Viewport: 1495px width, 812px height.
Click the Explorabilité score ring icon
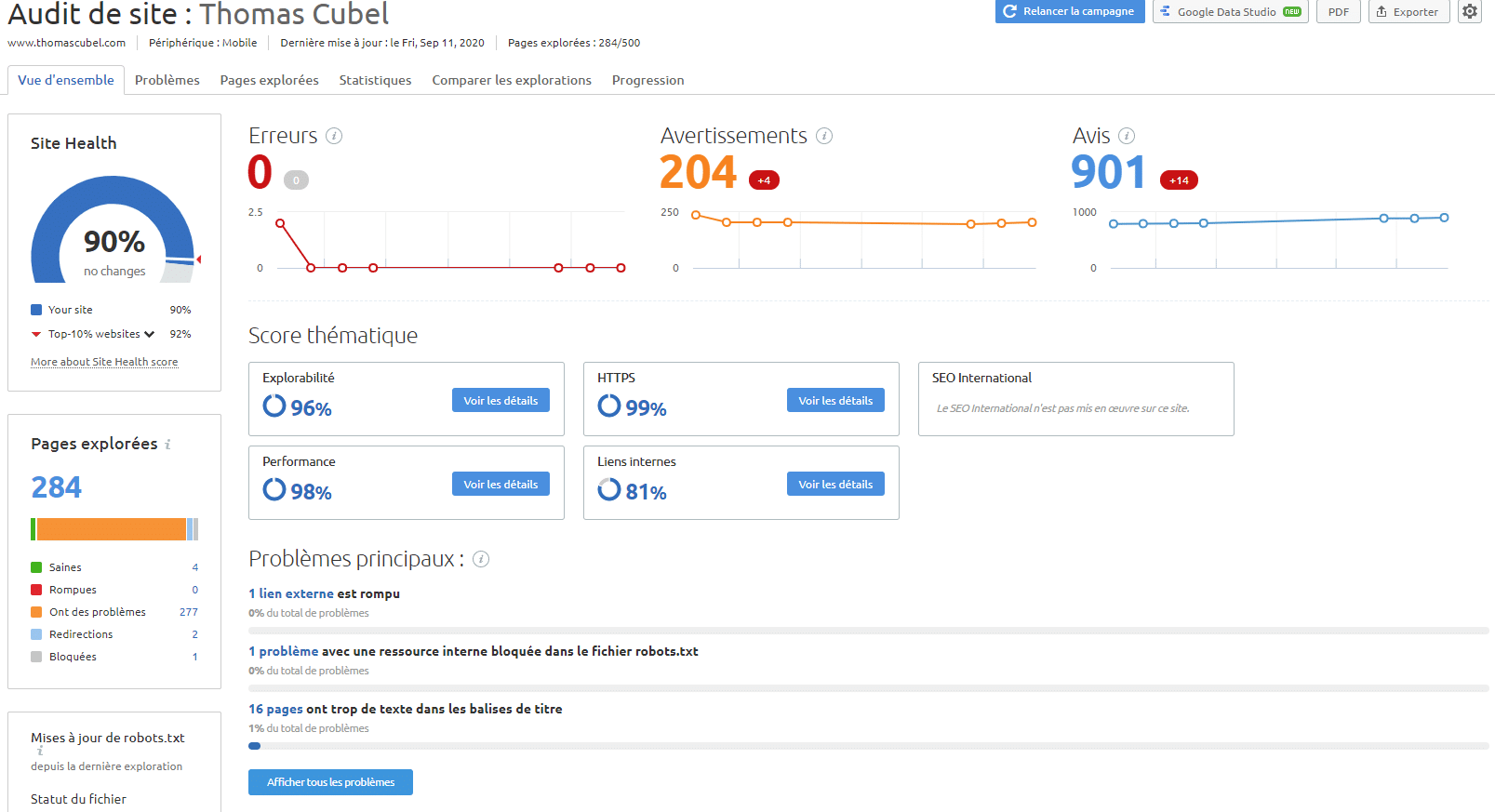pos(274,406)
